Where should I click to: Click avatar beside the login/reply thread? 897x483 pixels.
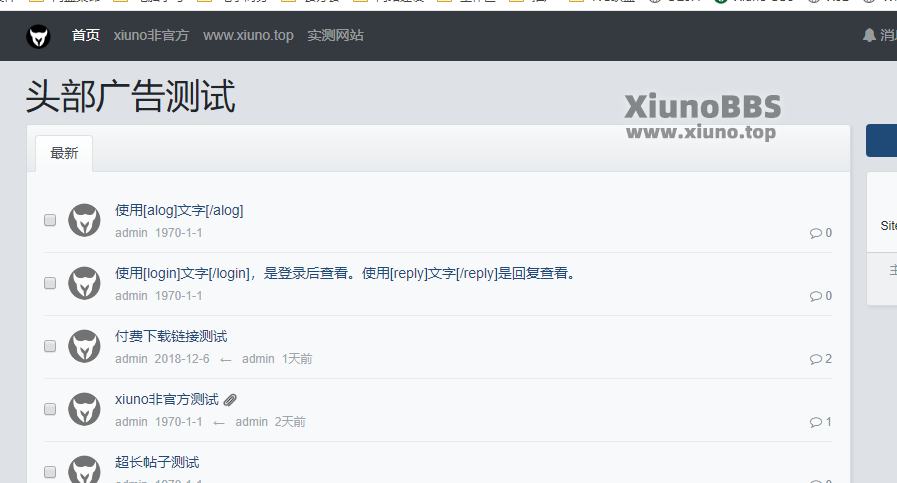[x=85, y=283]
